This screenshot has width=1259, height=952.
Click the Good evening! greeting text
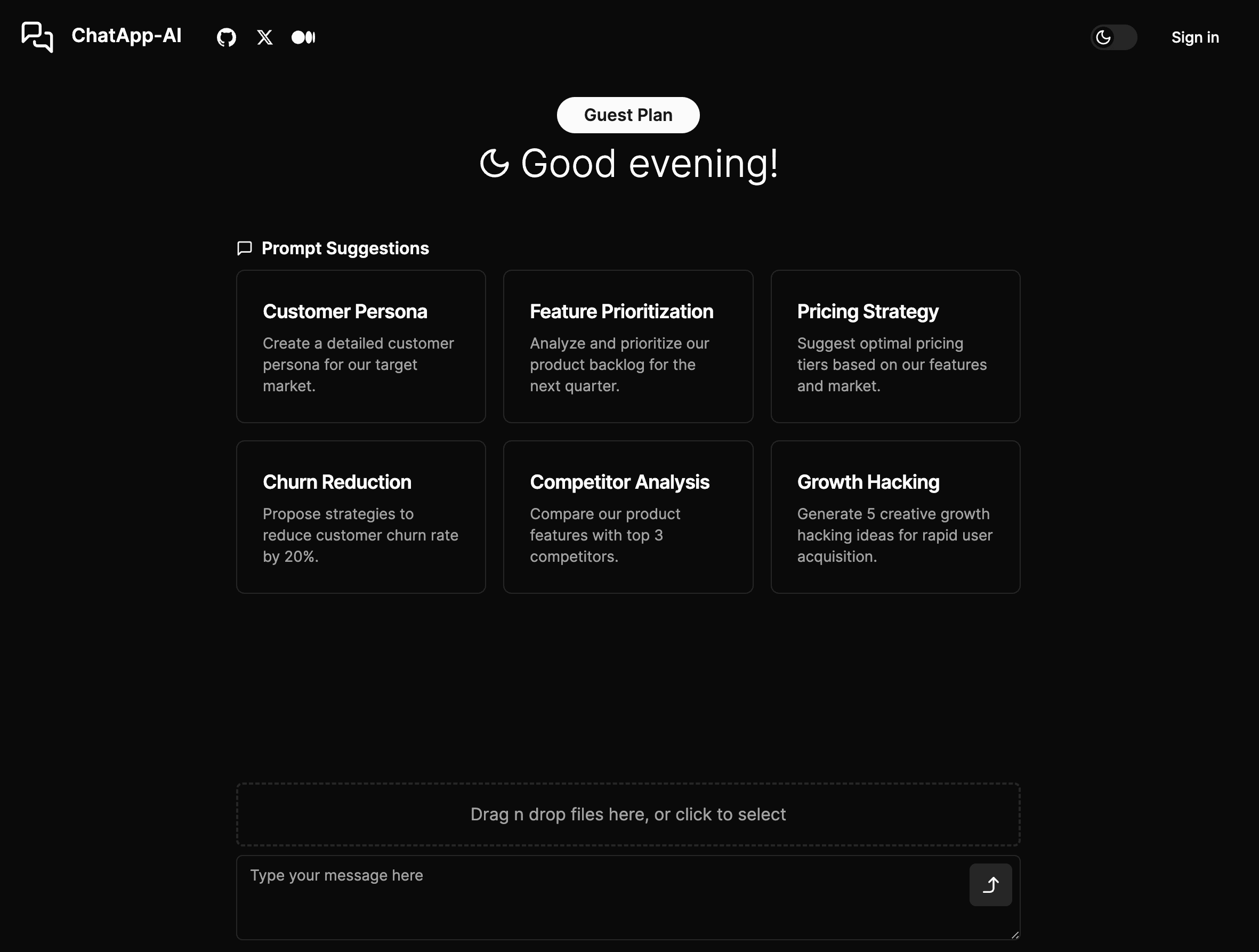(649, 164)
